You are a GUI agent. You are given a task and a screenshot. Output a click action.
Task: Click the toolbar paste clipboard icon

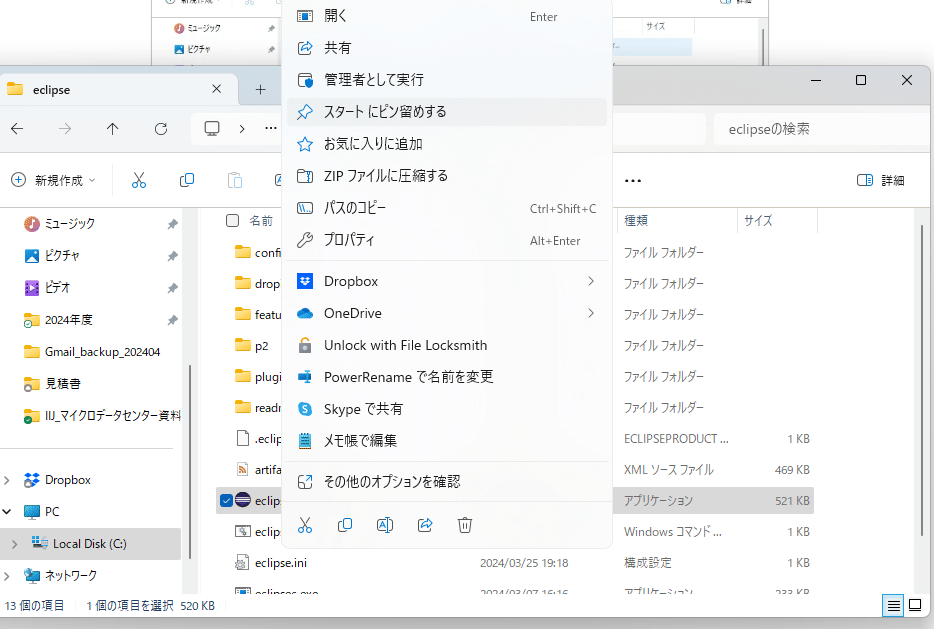coord(235,180)
